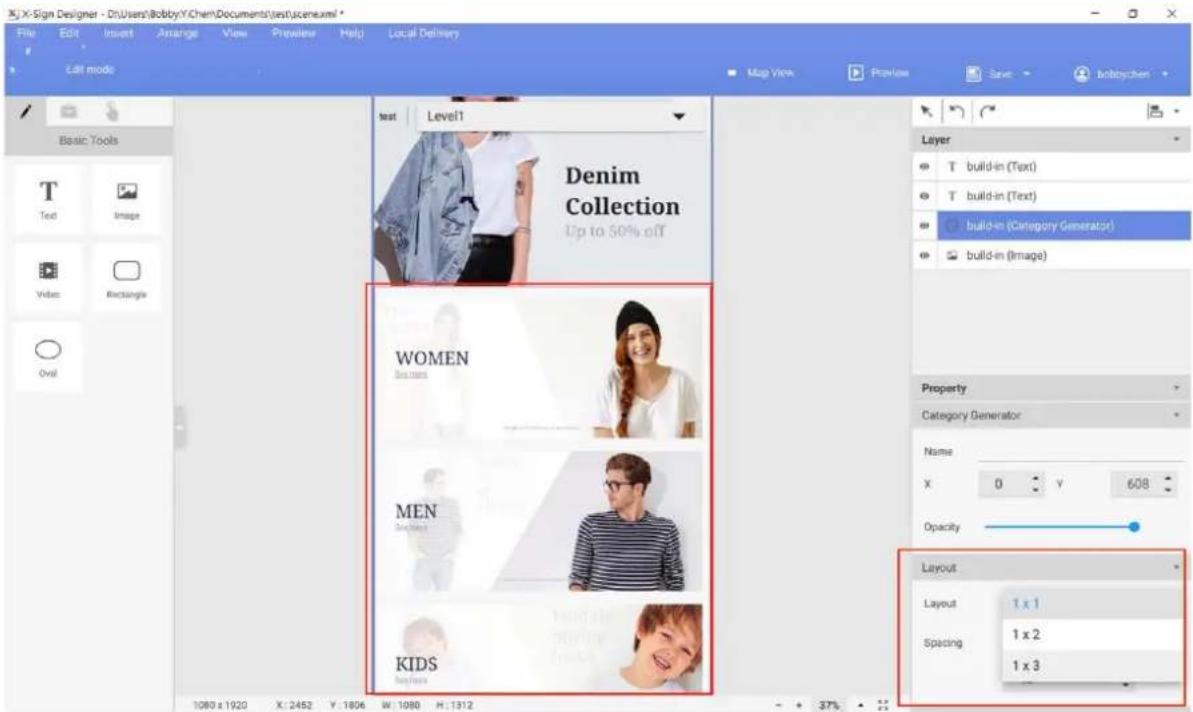The image size is (1193, 712).
Task: Redo the last action
Action: click(x=988, y=112)
